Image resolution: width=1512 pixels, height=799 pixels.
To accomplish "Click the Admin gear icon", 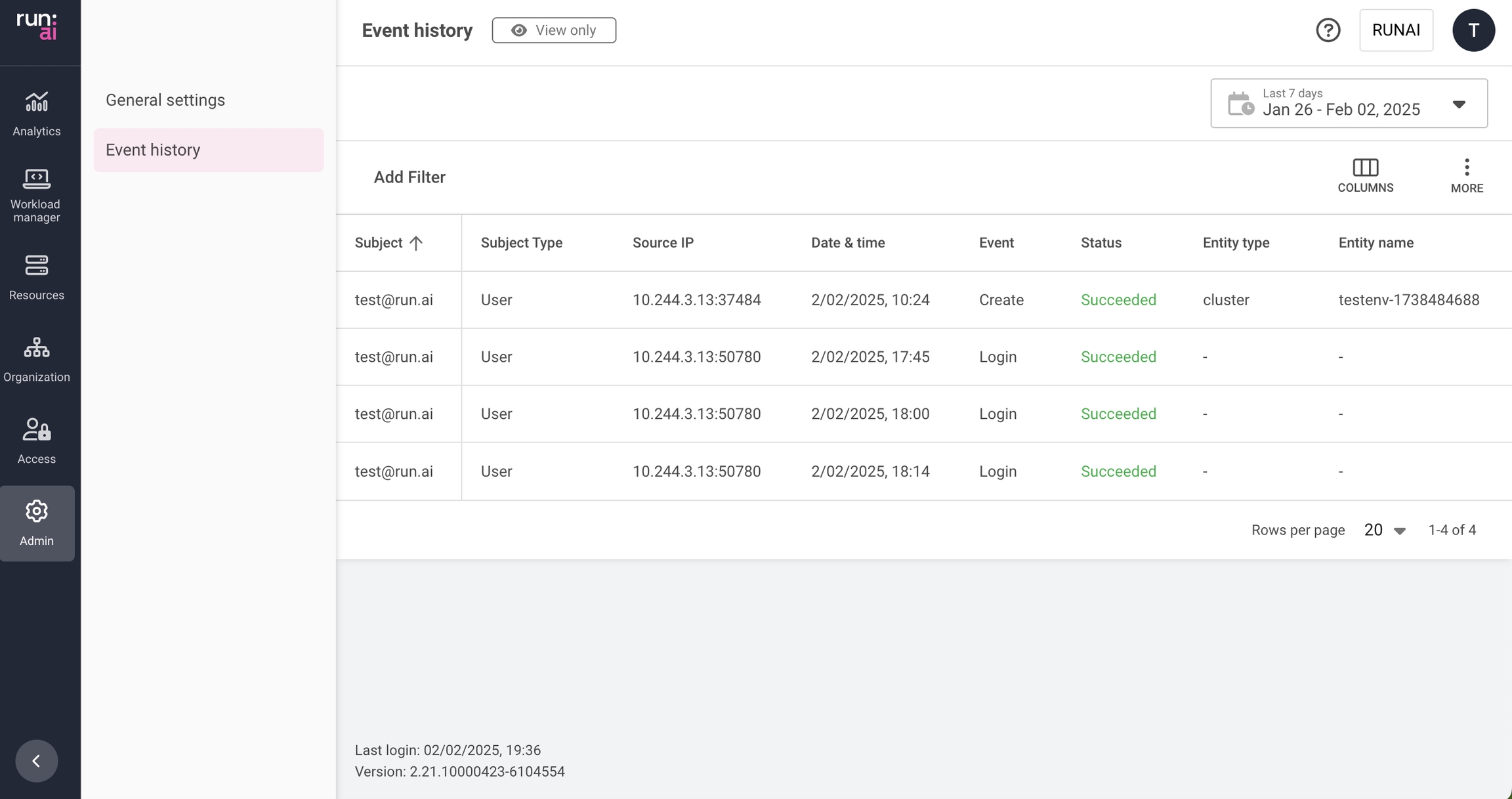I will click(x=37, y=511).
